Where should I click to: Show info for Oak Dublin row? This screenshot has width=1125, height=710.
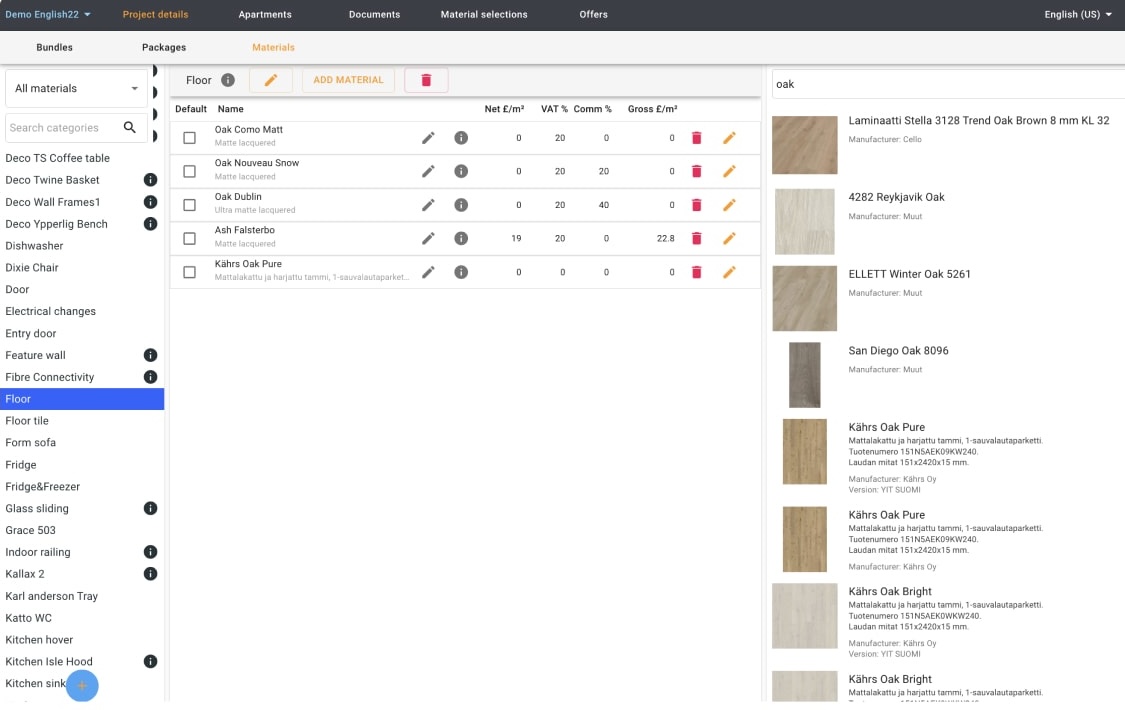click(461, 205)
